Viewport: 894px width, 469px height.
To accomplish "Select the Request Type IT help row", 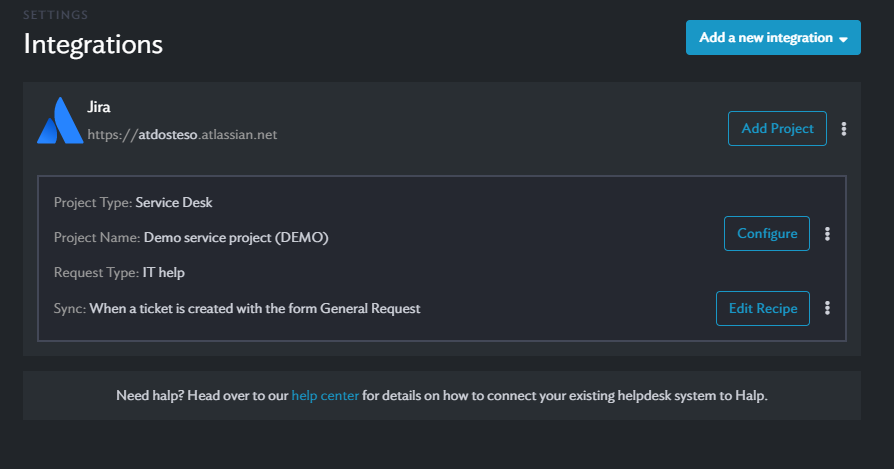I will click(119, 272).
